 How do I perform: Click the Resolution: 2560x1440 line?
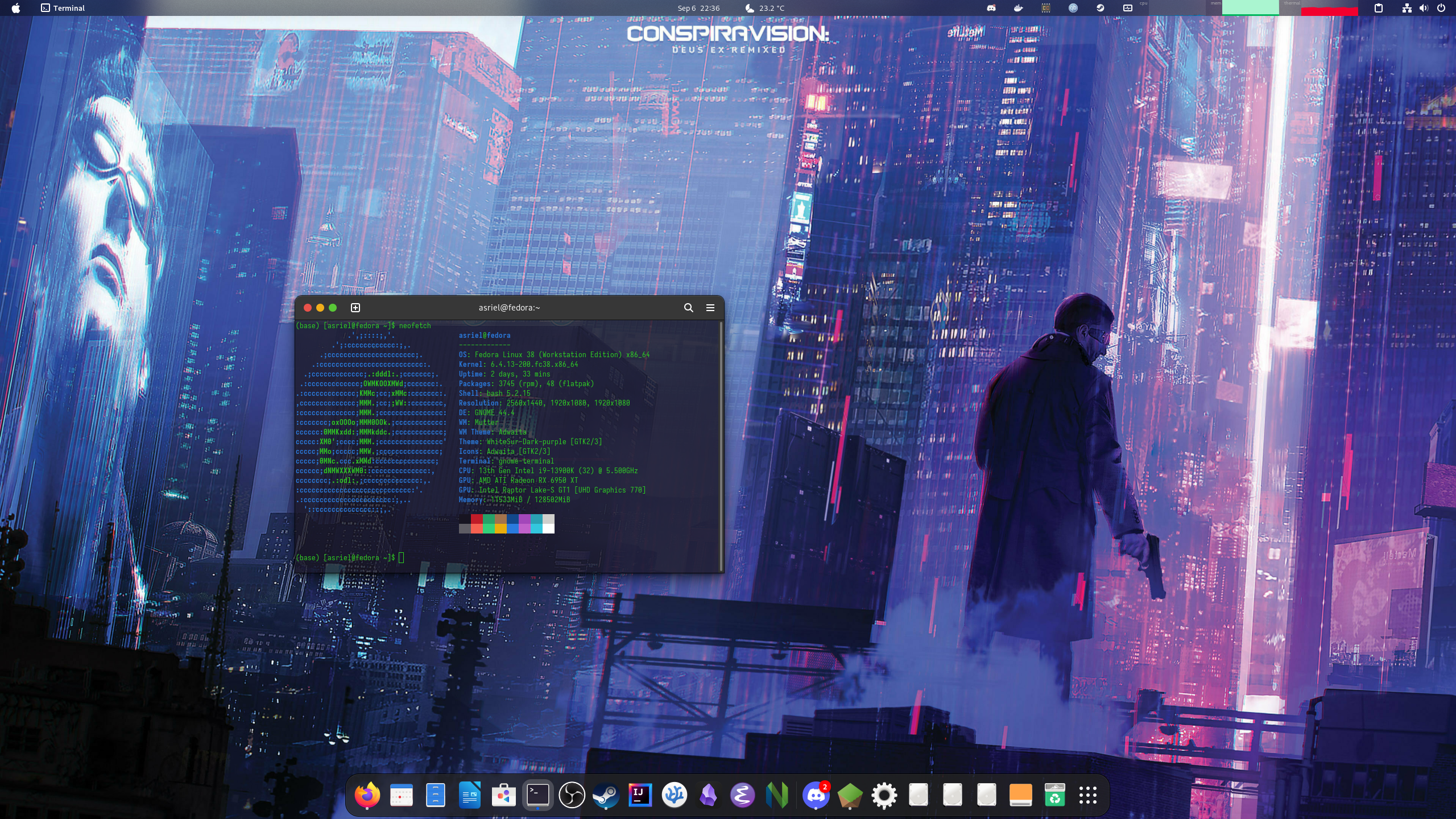point(544,403)
